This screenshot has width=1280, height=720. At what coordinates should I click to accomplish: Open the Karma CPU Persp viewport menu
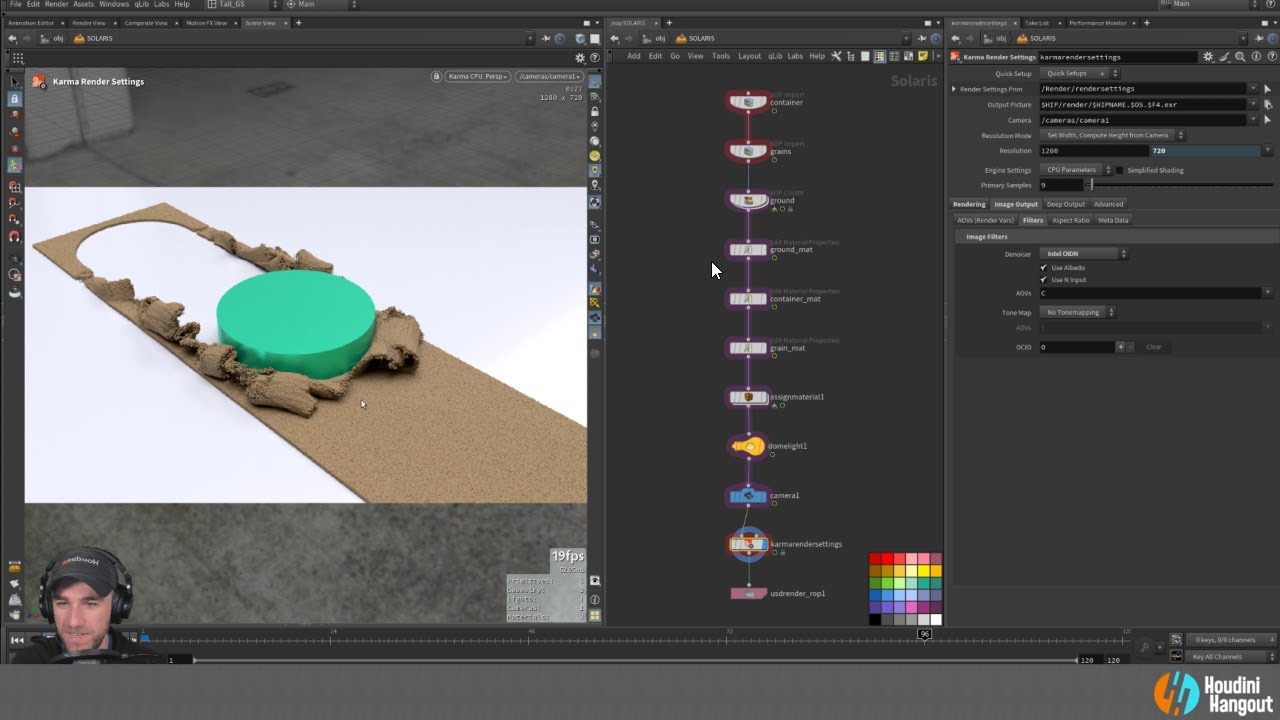click(478, 76)
